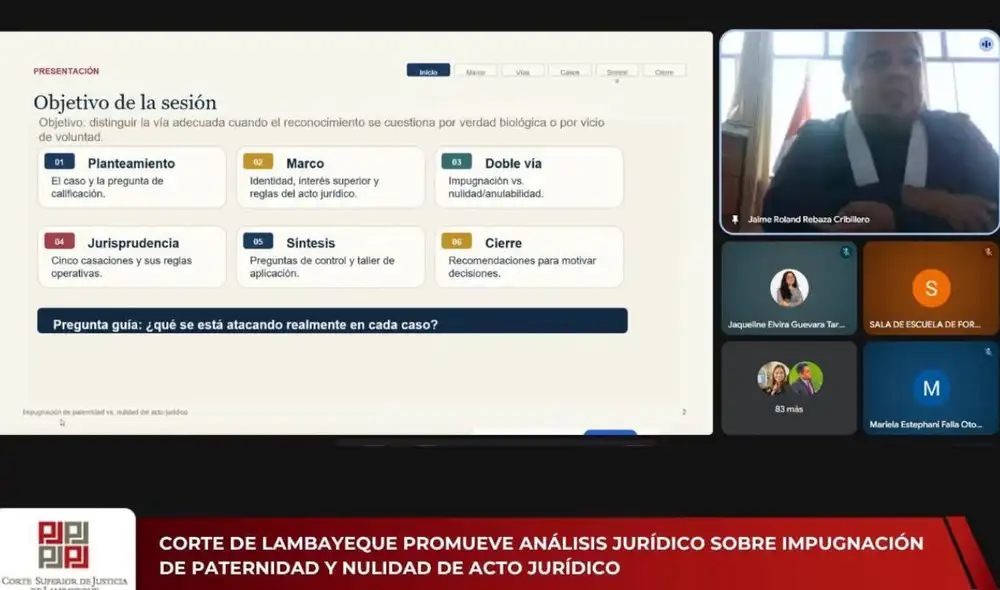Image resolution: width=1000 pixels, height=590 pixels.
Task: Click the Preguntas de control y taller text
Action: tap(322, 267)
